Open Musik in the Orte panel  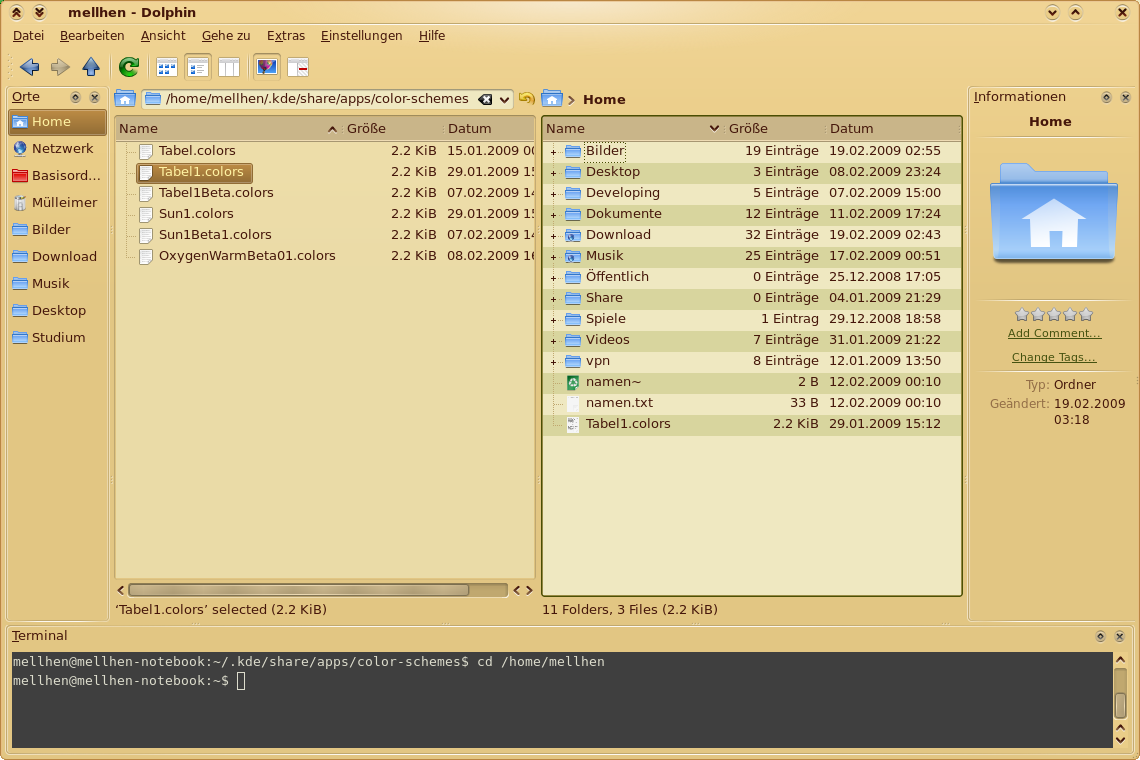57,283
